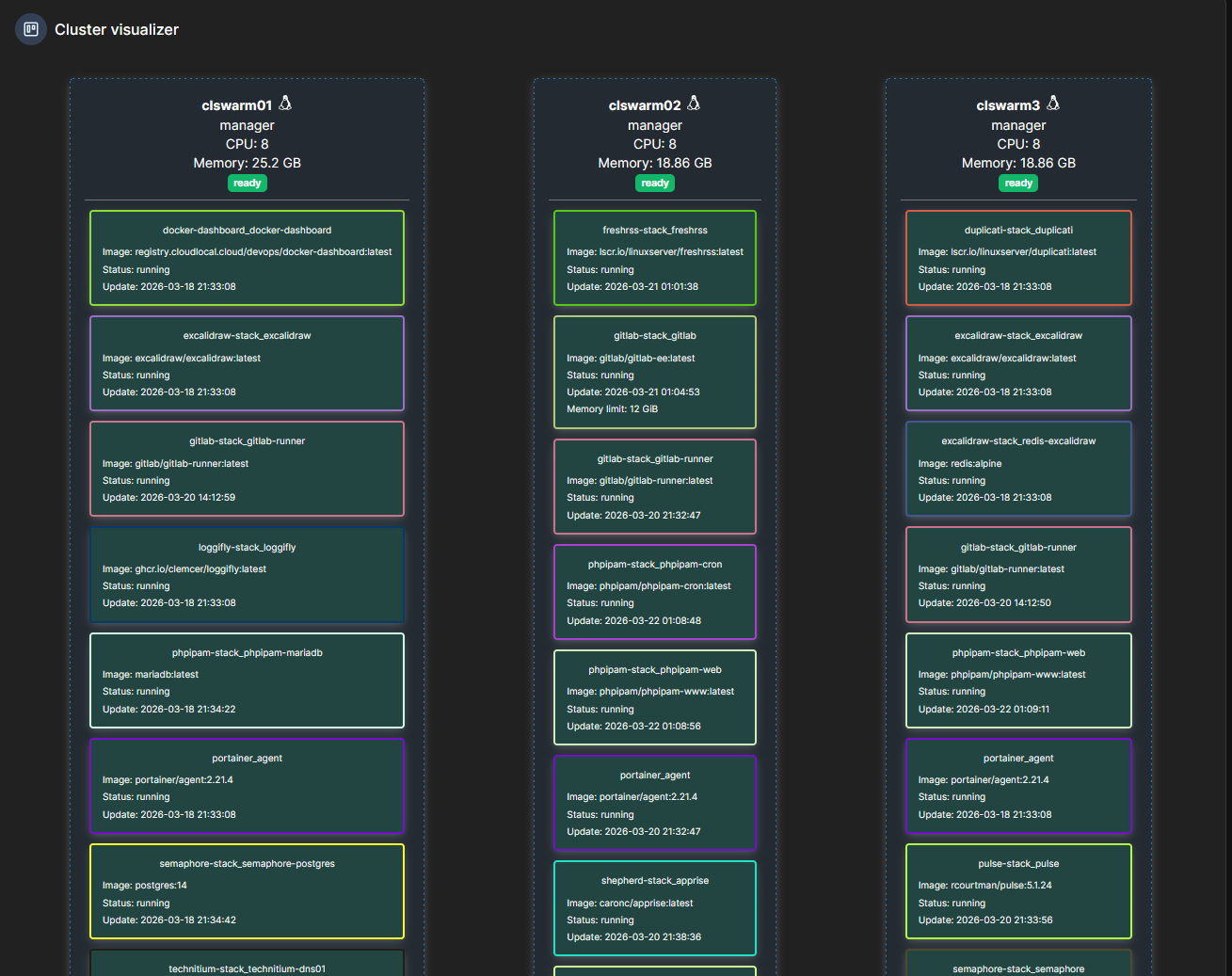Select the excalidraw-stack_redis-excalidraw service card

coord(1018,469)
